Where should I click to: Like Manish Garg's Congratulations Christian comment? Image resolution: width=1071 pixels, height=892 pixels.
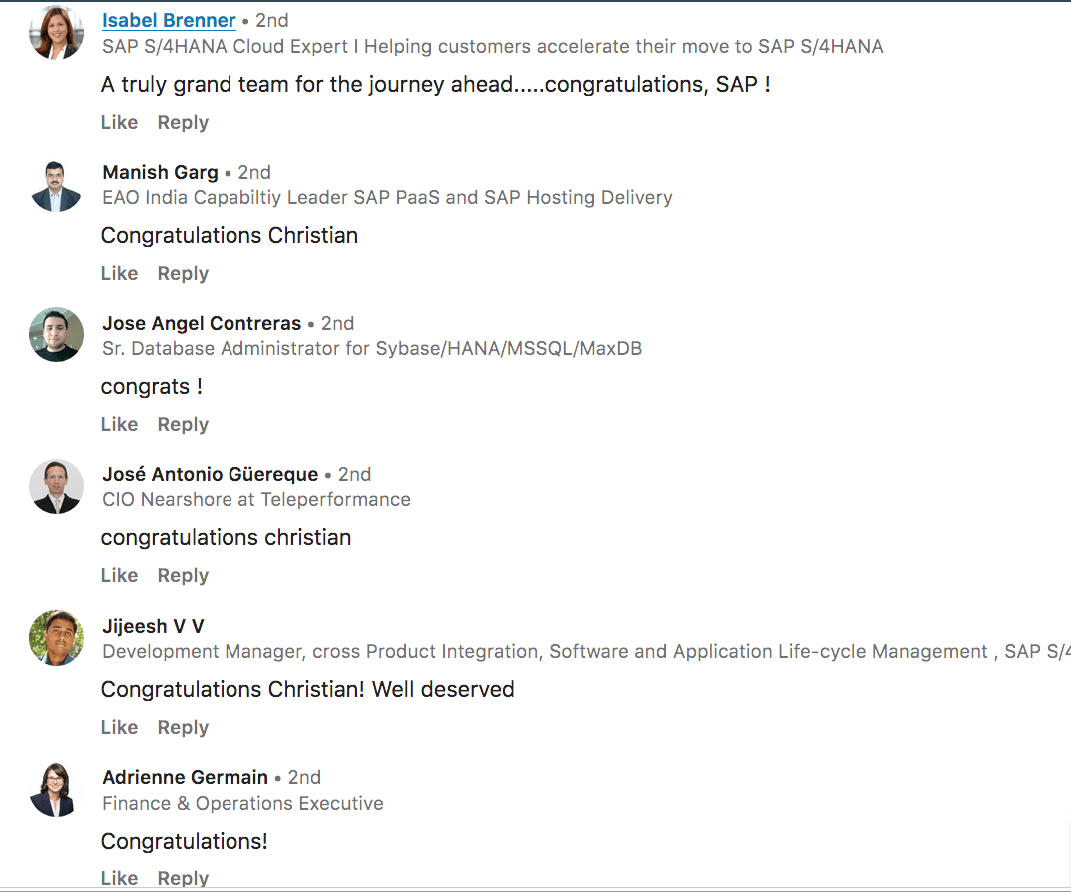coord(120,273)
